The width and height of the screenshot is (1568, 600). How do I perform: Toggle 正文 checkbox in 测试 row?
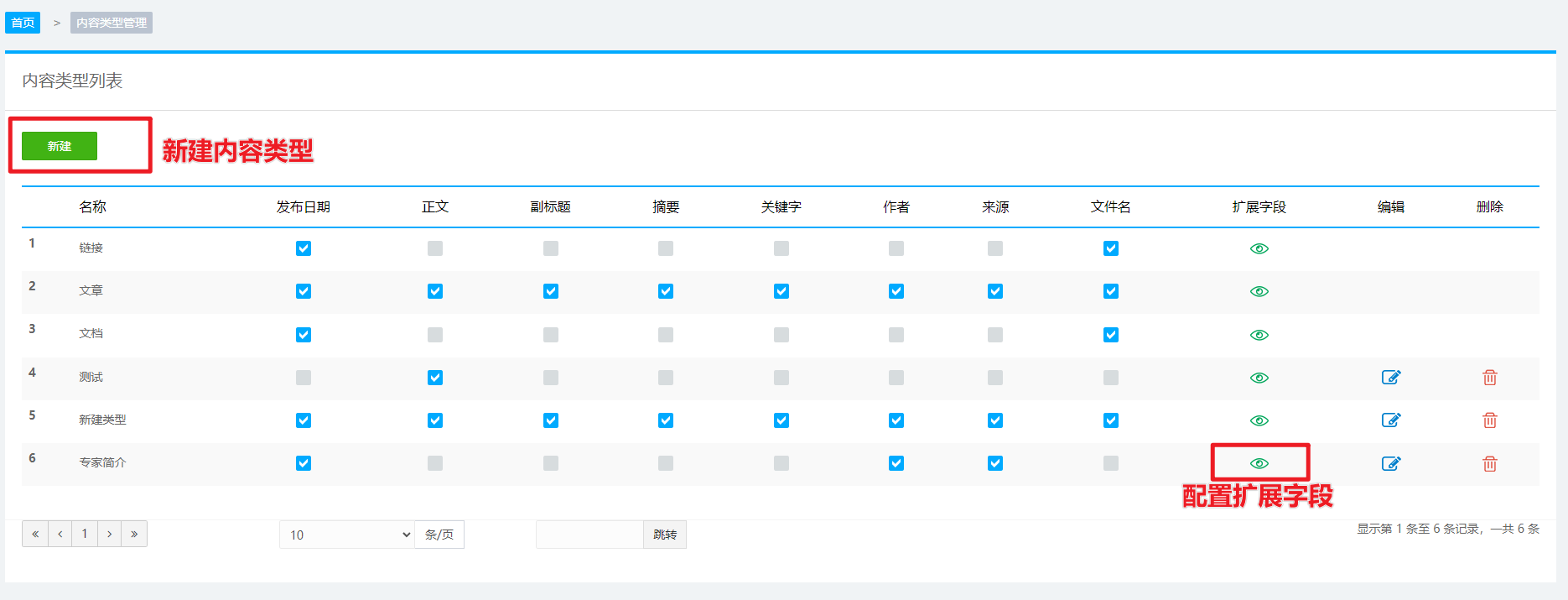434,378
